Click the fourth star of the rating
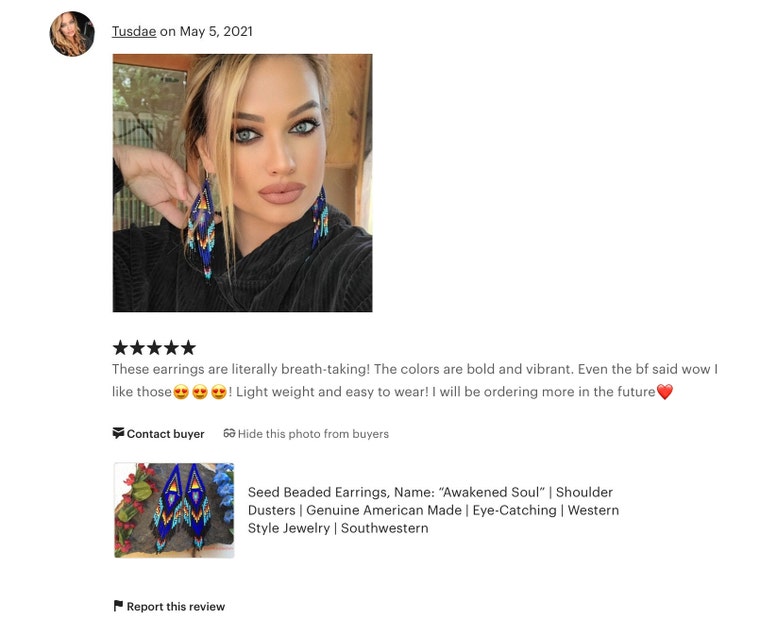The image size is (760, 619). click(x=171, y=348)
